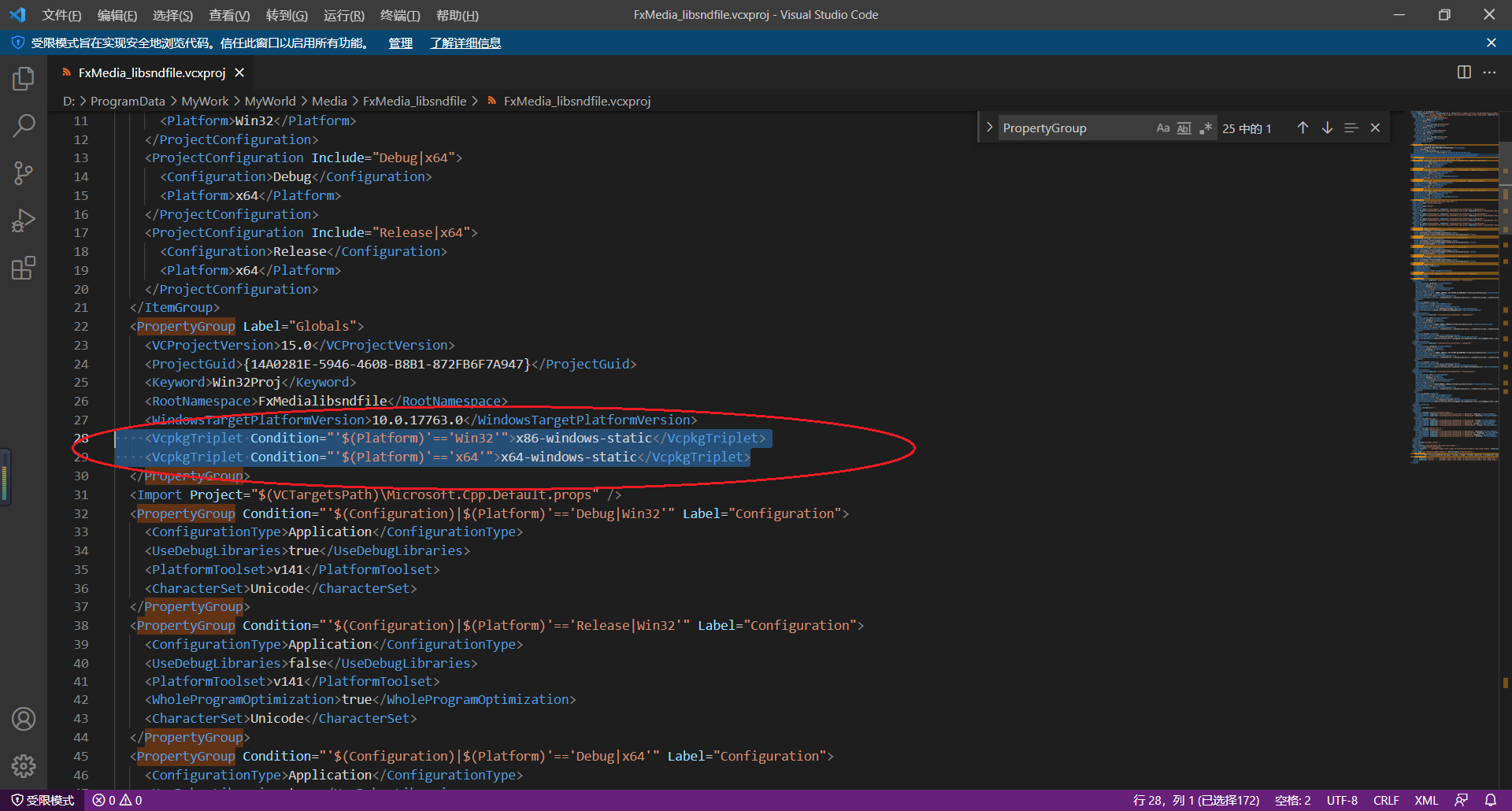Open the Manage settings gear icon

tap(24, 765)
